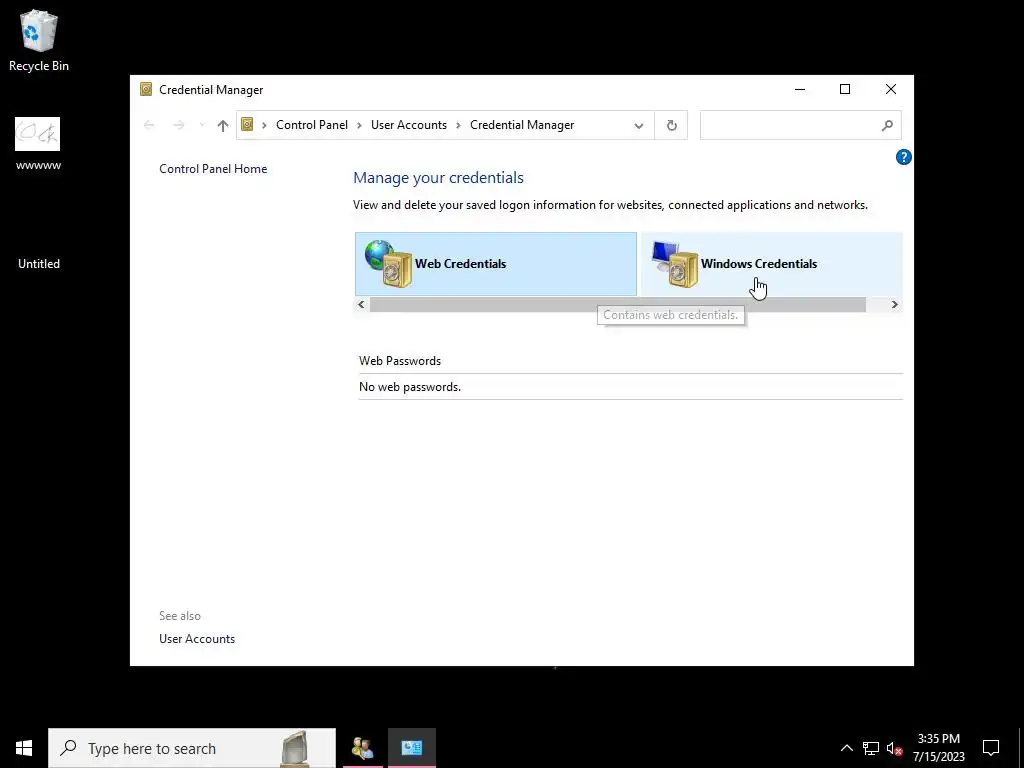Open Control Panel Home link
The image size is (1024, 768).
point(213,168)
